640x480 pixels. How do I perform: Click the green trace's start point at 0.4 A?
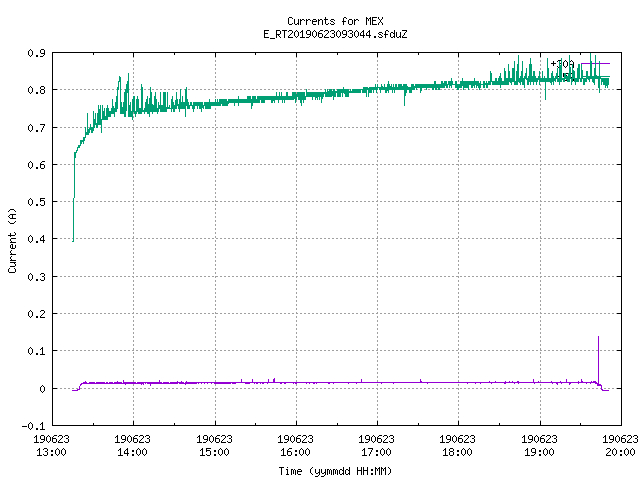pos(73,240)
